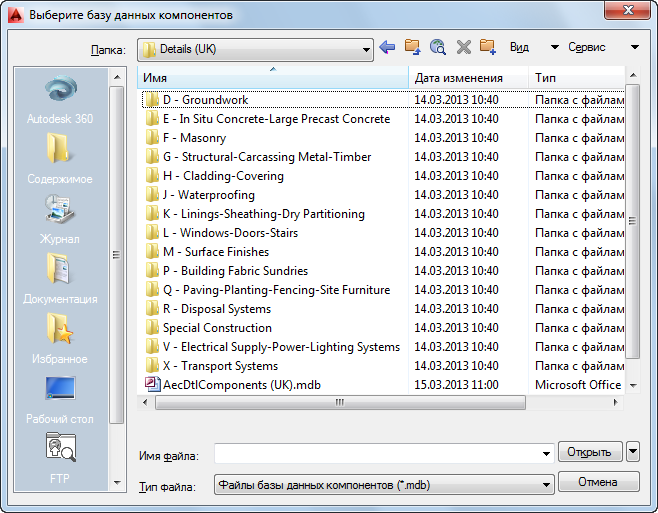Open Autodesk 360 location
The width and height of the screenshot is (658, 513).
coord(60,101)
